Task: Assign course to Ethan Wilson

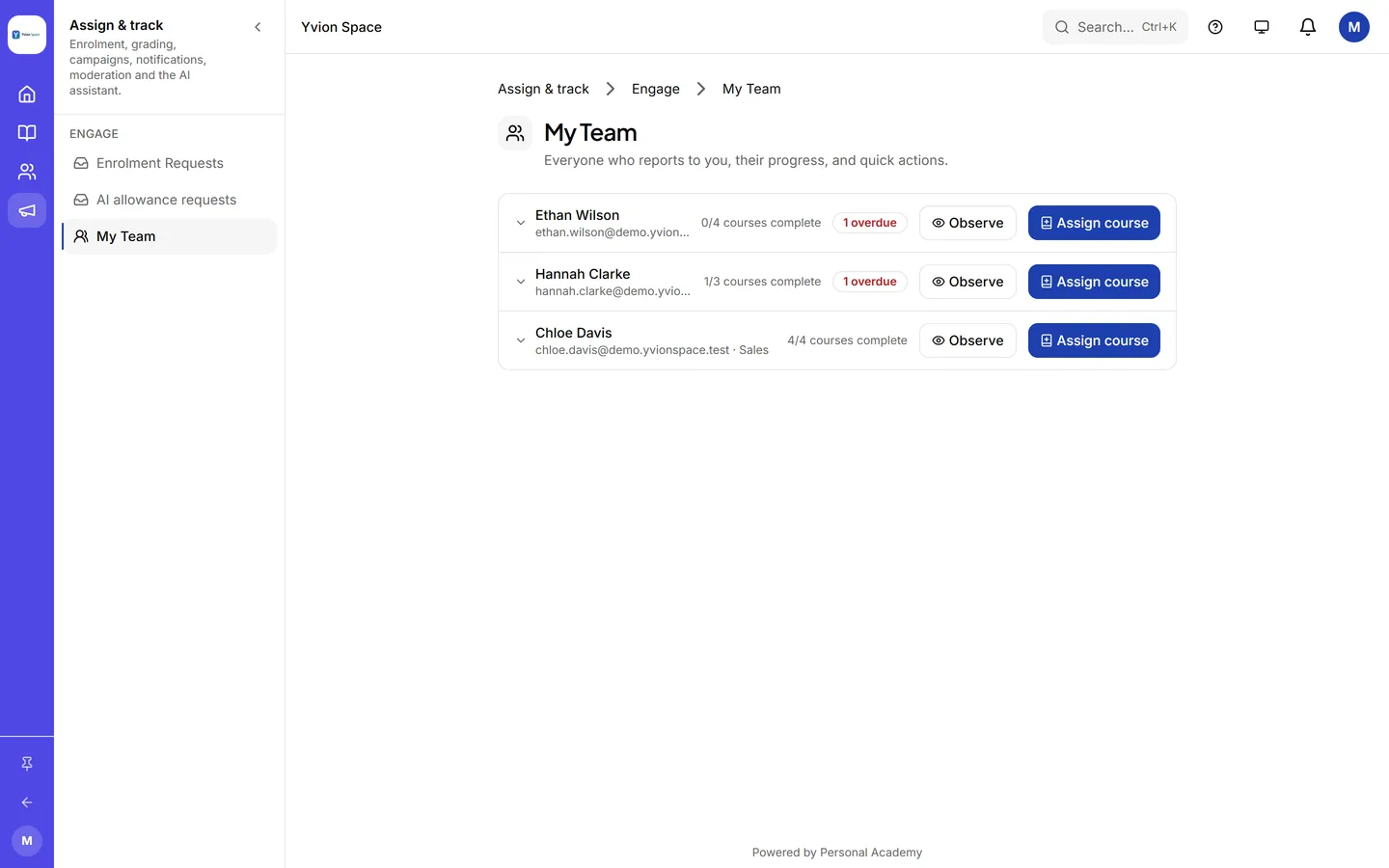Action: (1094, 223)
